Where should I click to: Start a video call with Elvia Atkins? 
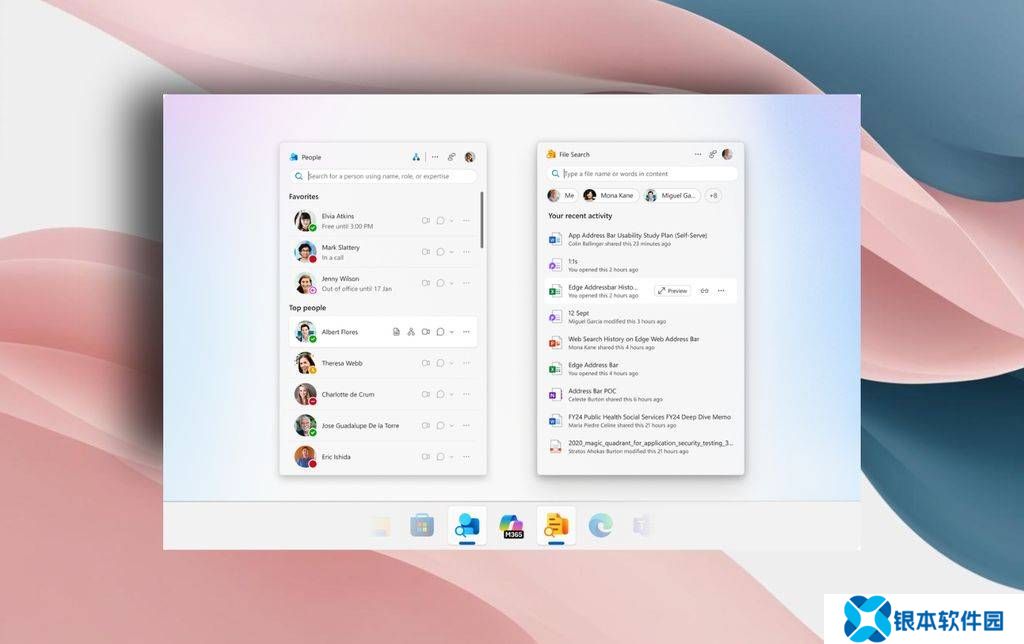(x=426, y=221)
